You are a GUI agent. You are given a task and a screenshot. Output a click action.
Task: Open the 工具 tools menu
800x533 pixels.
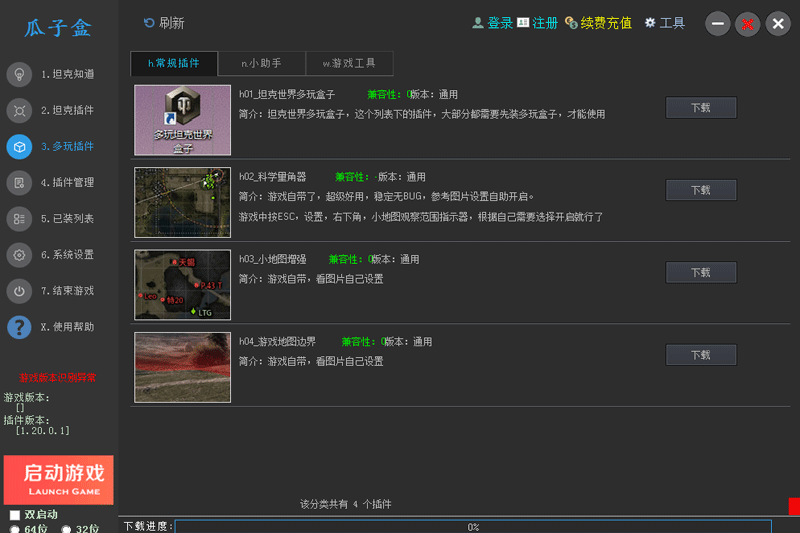pyautogui.click(x=672, y=23)
